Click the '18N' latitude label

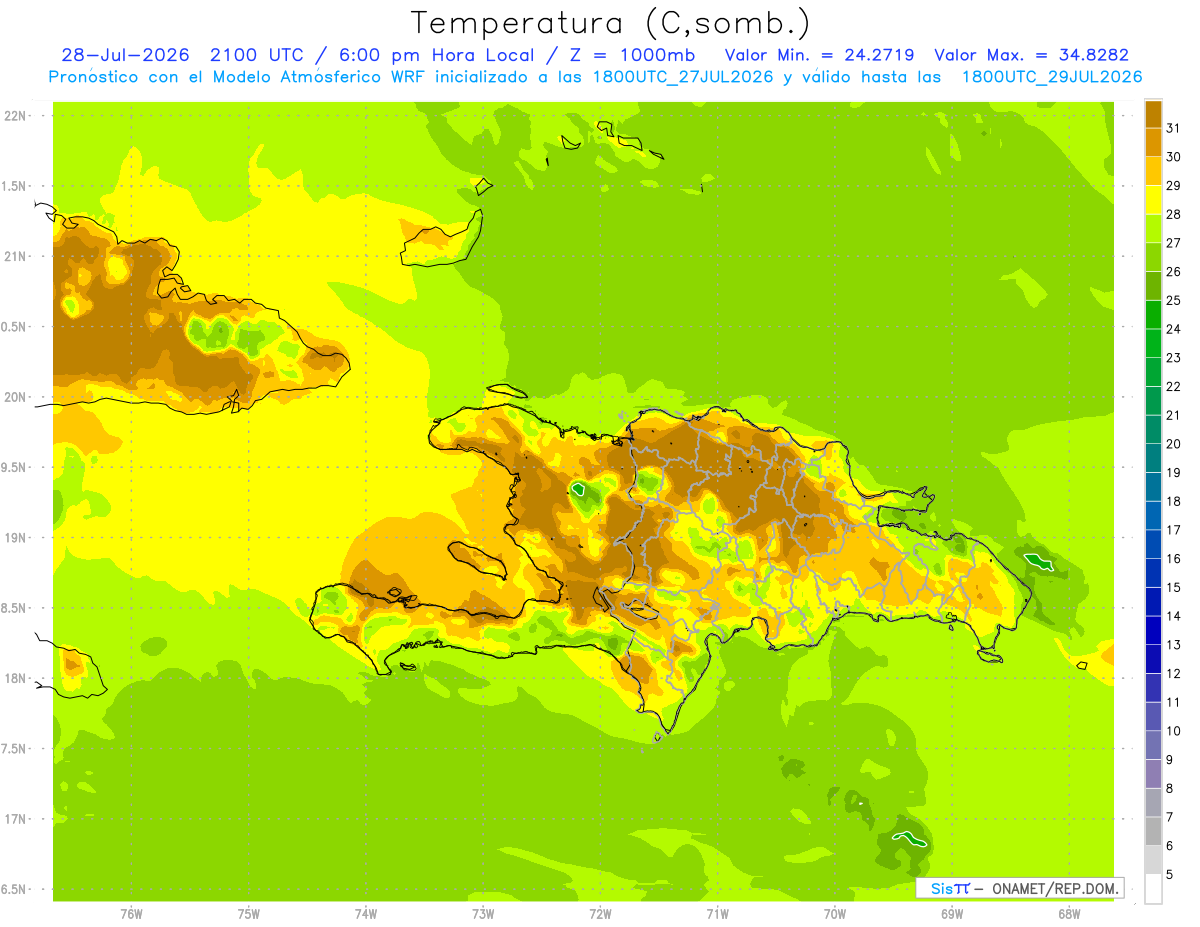point(14,678)
